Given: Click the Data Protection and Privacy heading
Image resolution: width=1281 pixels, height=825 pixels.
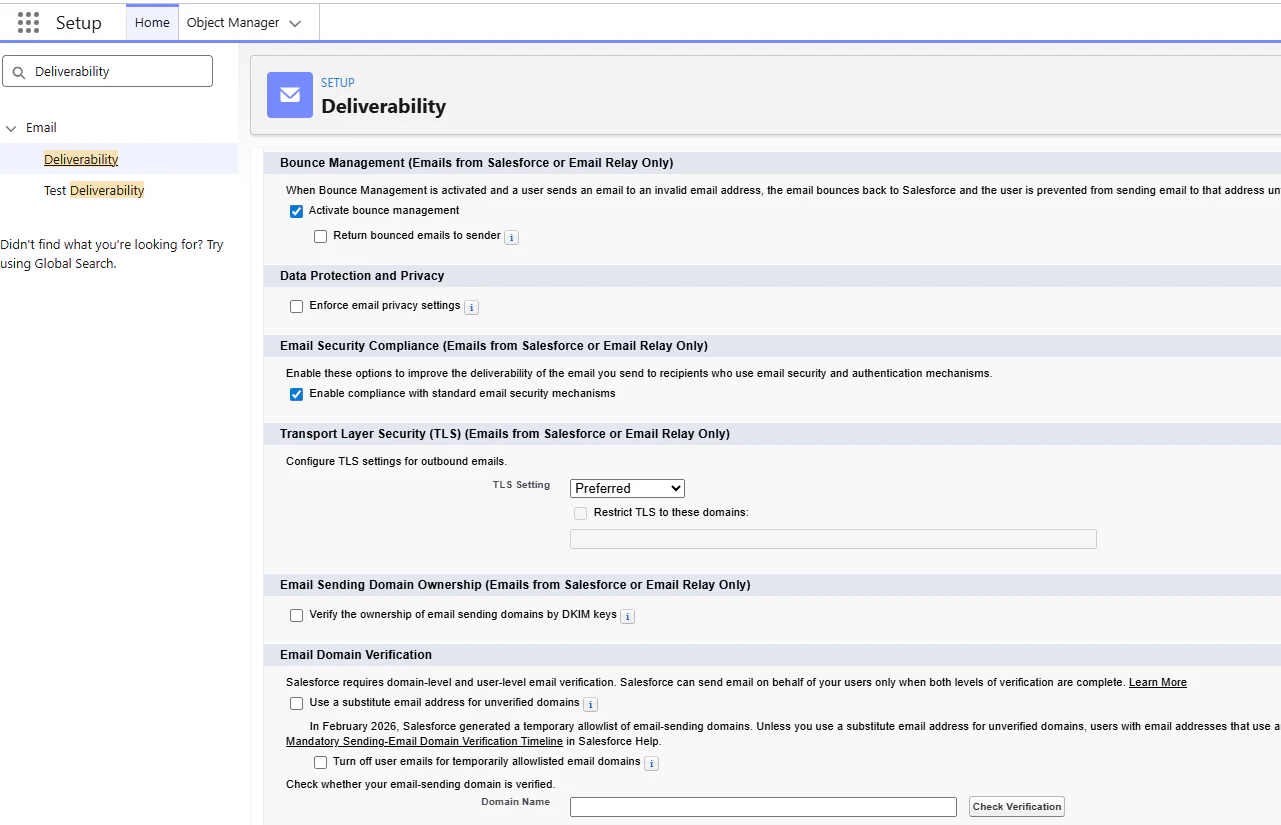Looking at the screenshot, I should pyautogui.click(x=362, y=276).
